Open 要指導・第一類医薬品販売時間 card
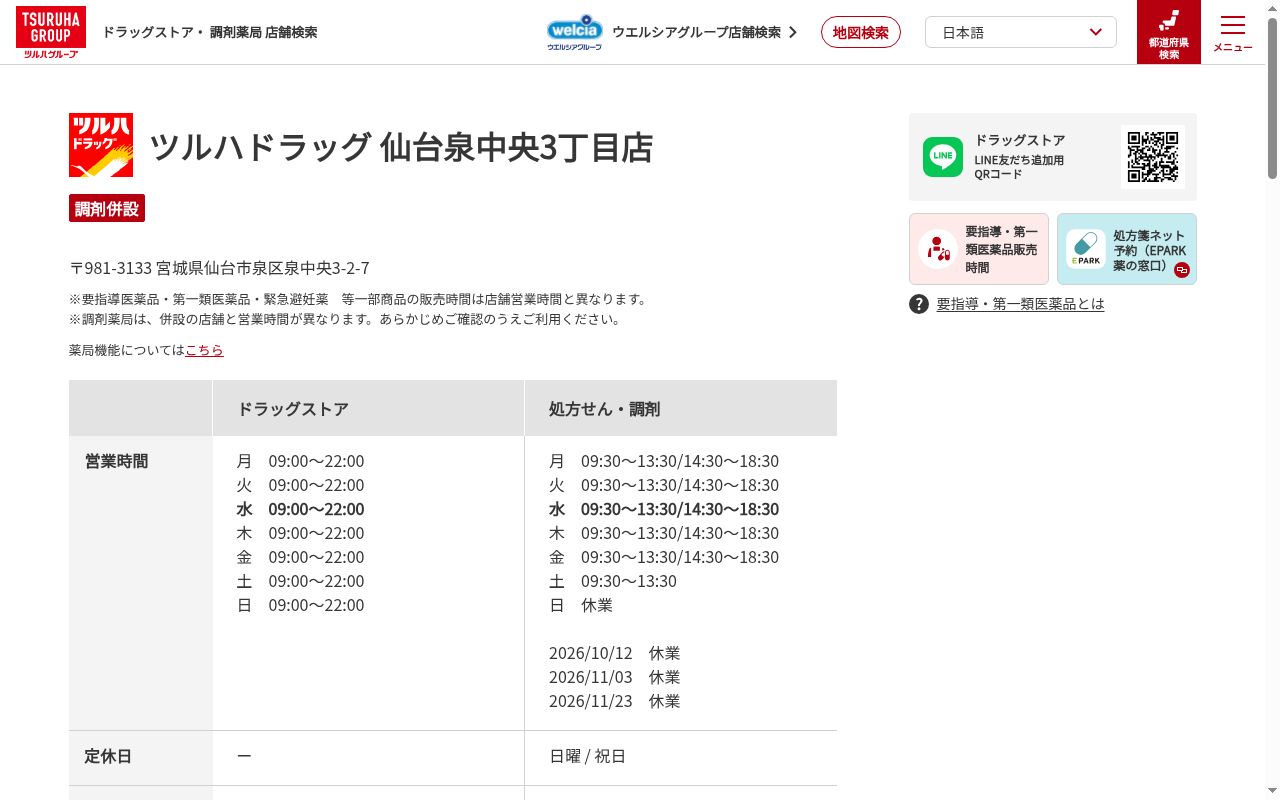Viewport: 1280px width, 800px height. [979, 249]
